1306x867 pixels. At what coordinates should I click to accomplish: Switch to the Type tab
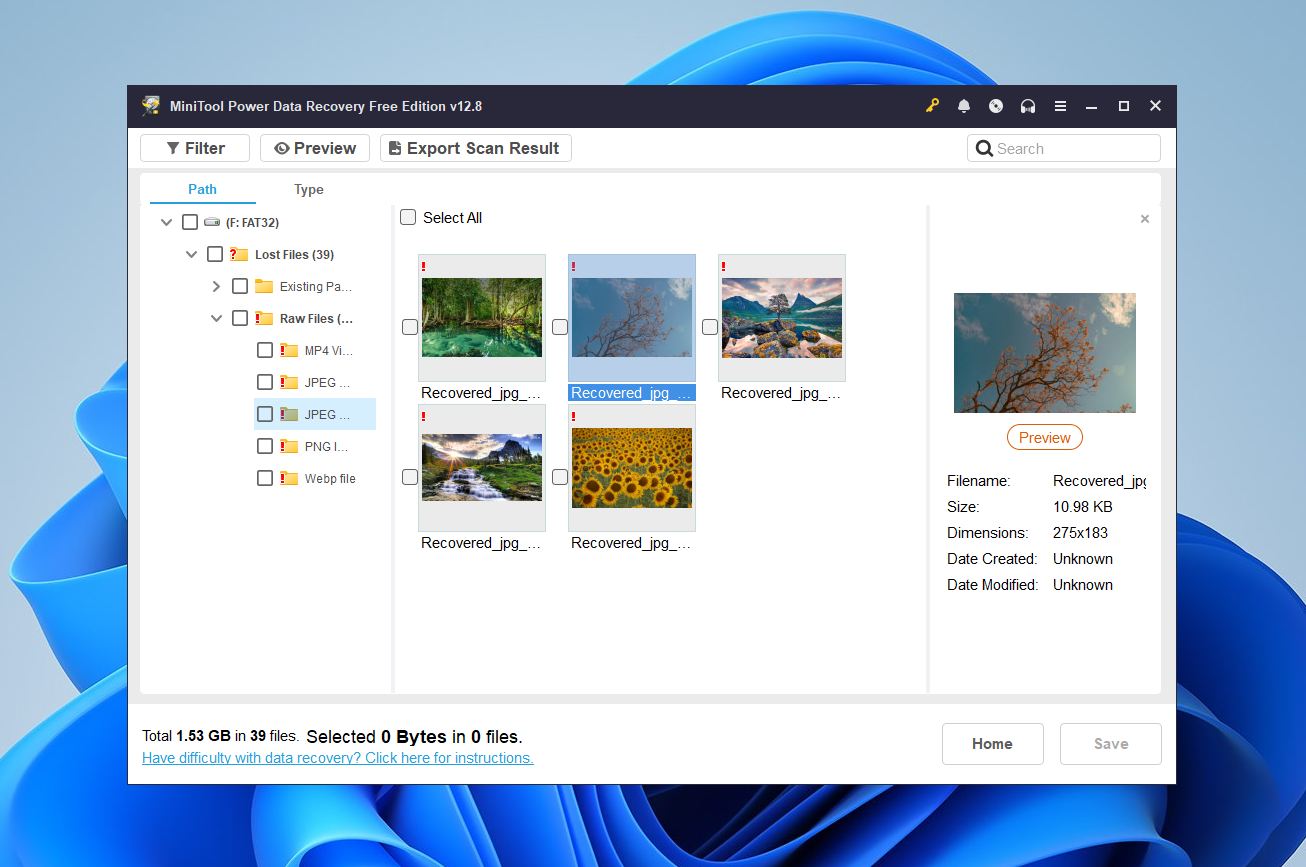(x=308, y=189)
